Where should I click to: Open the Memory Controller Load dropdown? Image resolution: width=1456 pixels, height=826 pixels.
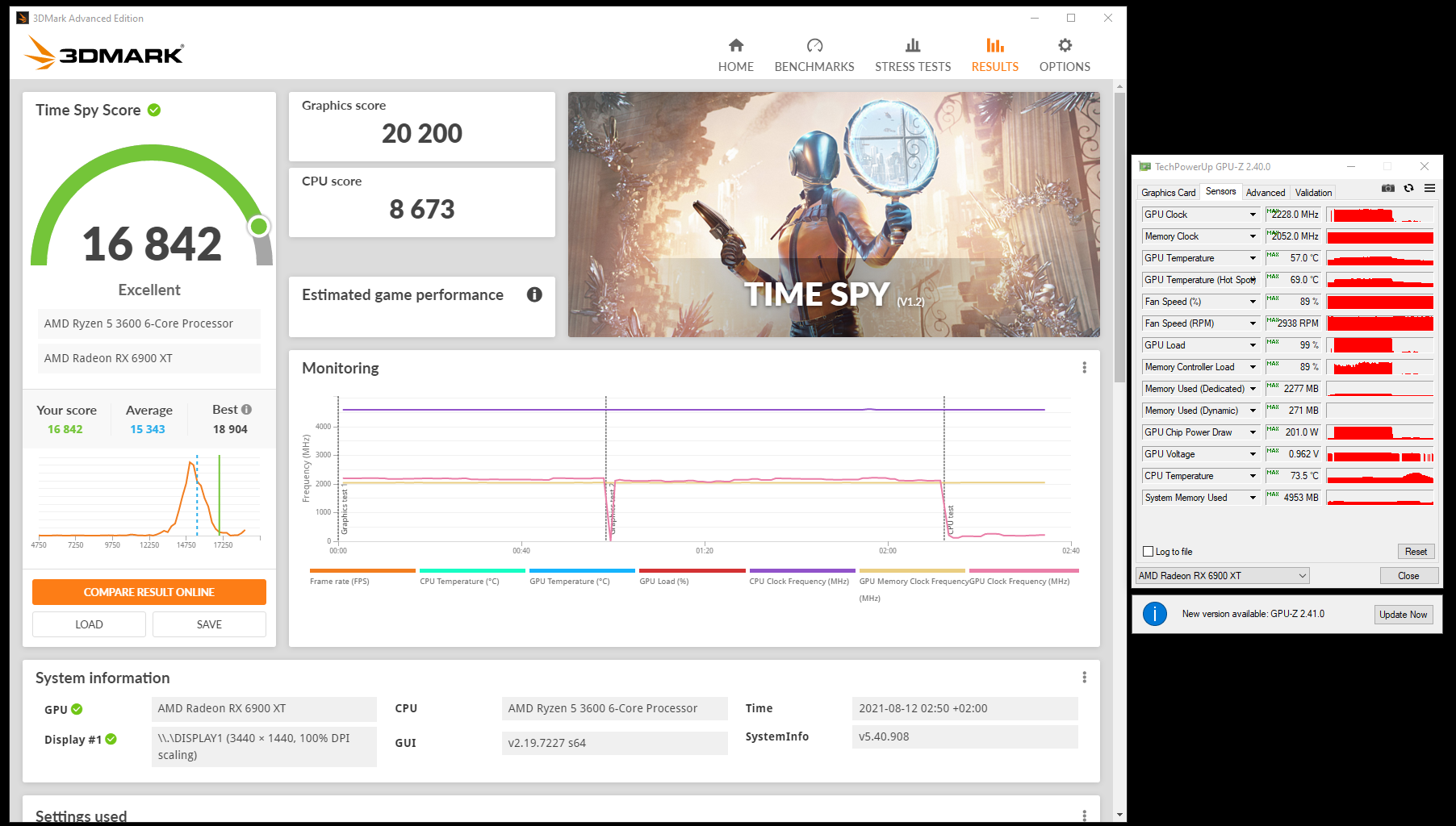pyautogui.click(x=1253, y=367)
